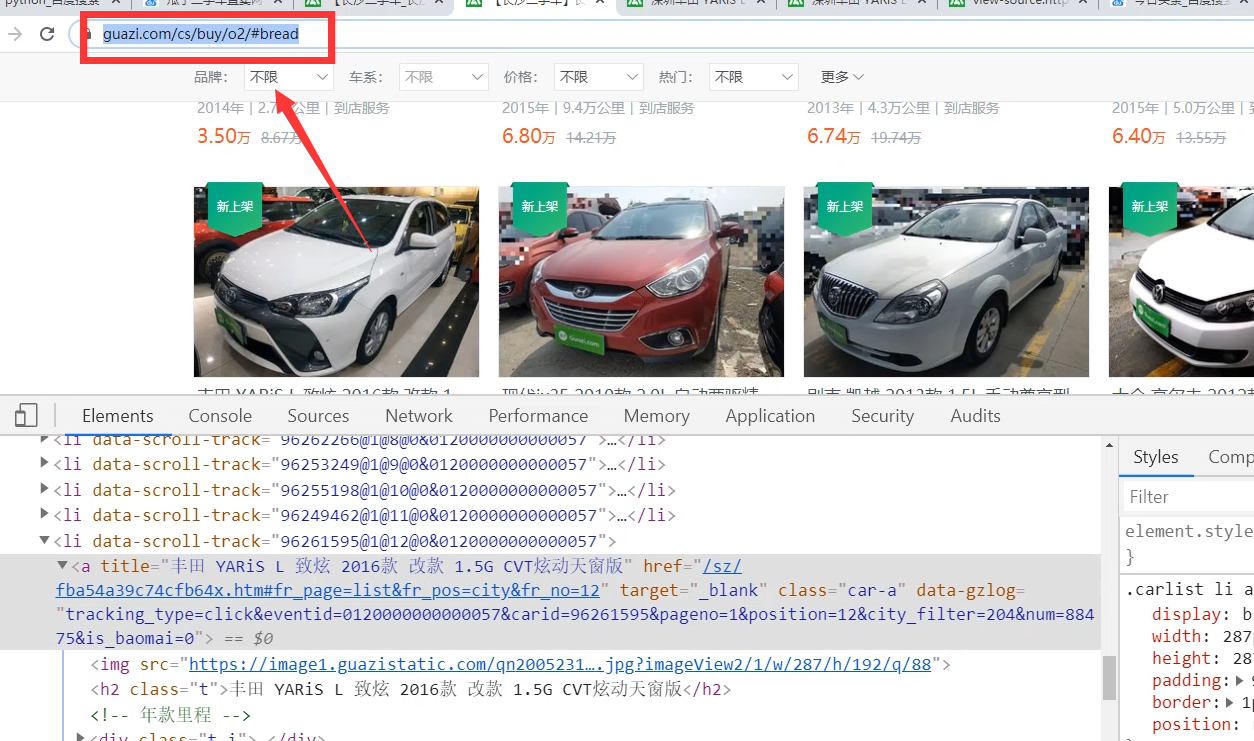Click the .carlist li a selector
The height and width of the screenshot is (741, 1254).
(1188, 590)
